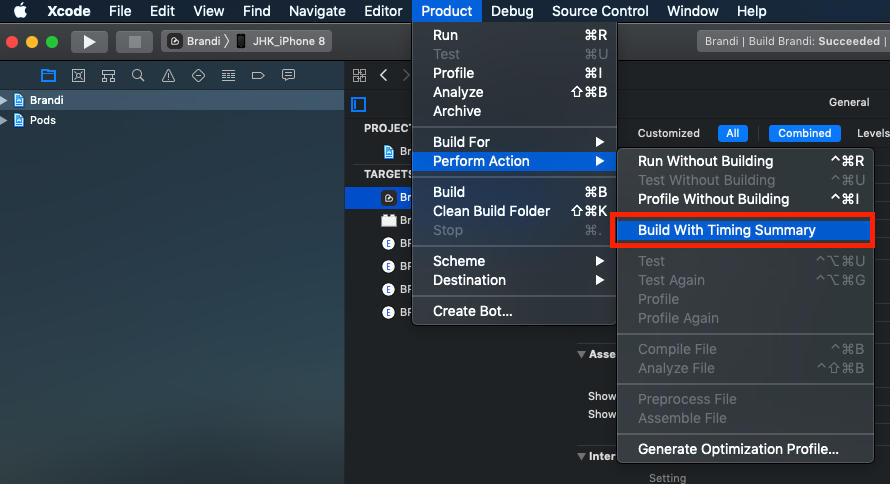Open the Breakpoint navigator

tap(258, 76)
